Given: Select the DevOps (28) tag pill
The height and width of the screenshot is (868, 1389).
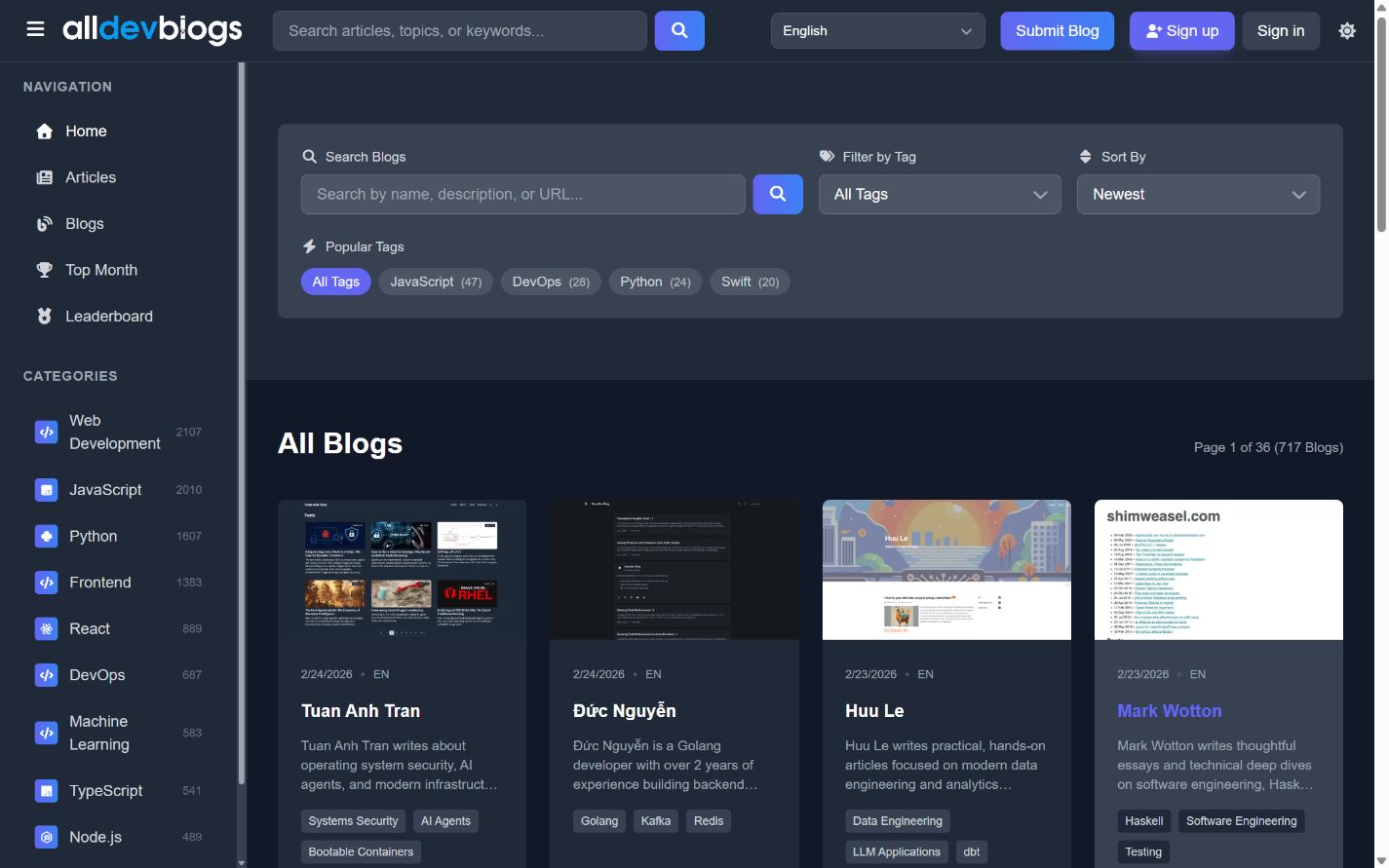Looking at the screenshot, I should (551, 282).
